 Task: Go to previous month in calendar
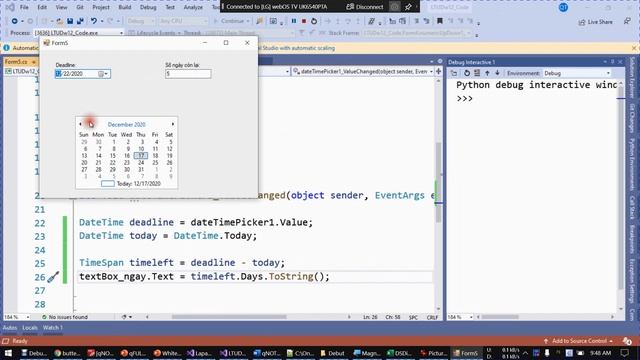click(80, 124)
